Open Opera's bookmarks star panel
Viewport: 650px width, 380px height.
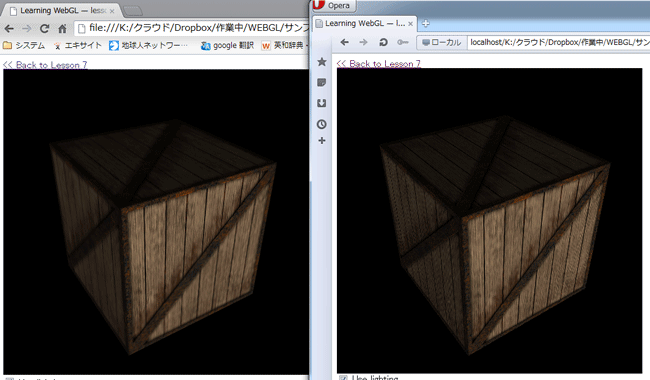click(x=322, y=62)
